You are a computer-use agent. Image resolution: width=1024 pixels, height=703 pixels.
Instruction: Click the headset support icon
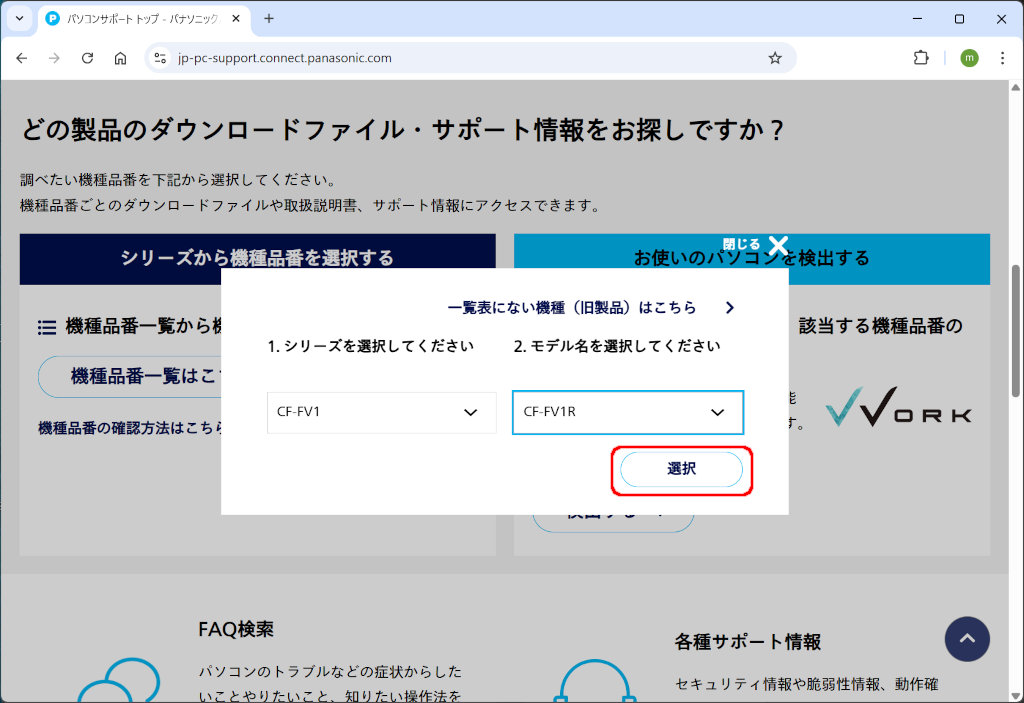(x=594, y=681)
